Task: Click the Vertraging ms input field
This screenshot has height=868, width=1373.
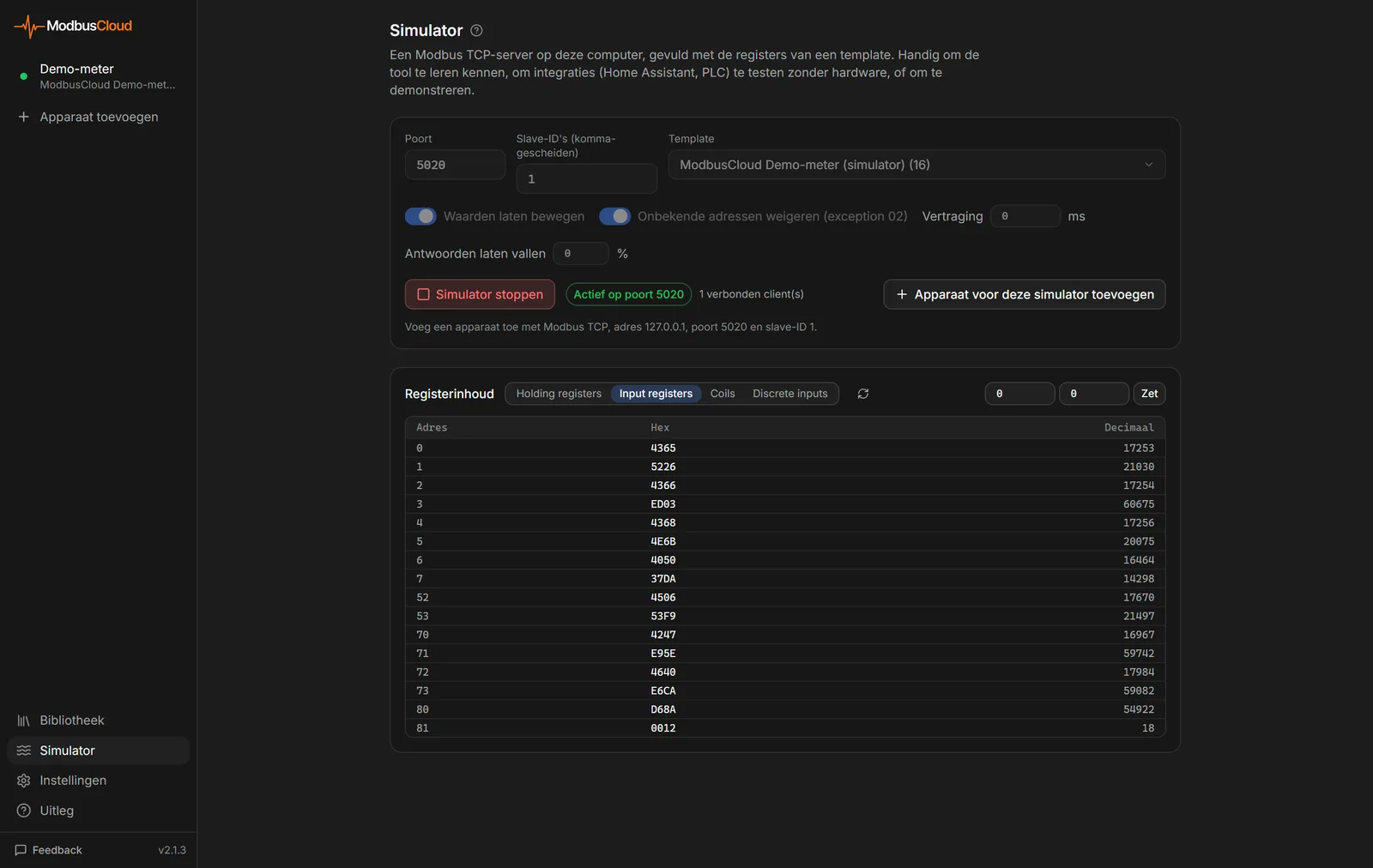Action: 1025,216
